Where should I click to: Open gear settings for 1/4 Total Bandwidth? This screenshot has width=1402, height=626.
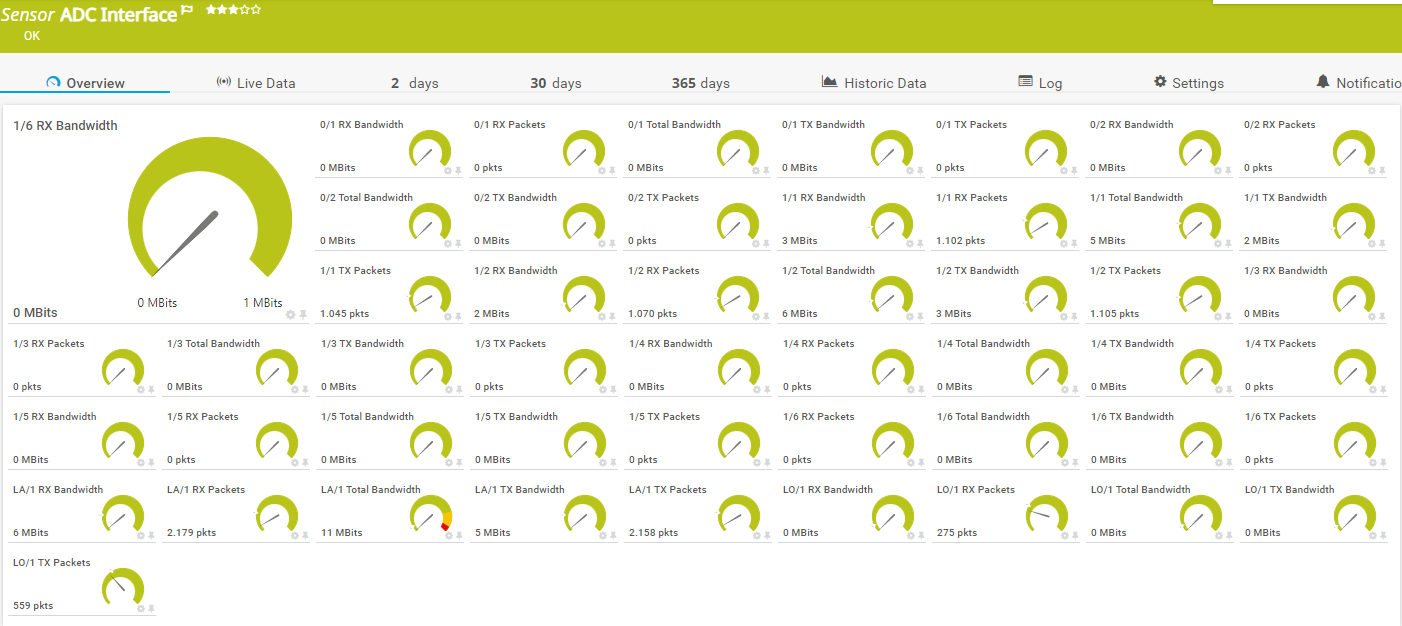[1064, 390]
